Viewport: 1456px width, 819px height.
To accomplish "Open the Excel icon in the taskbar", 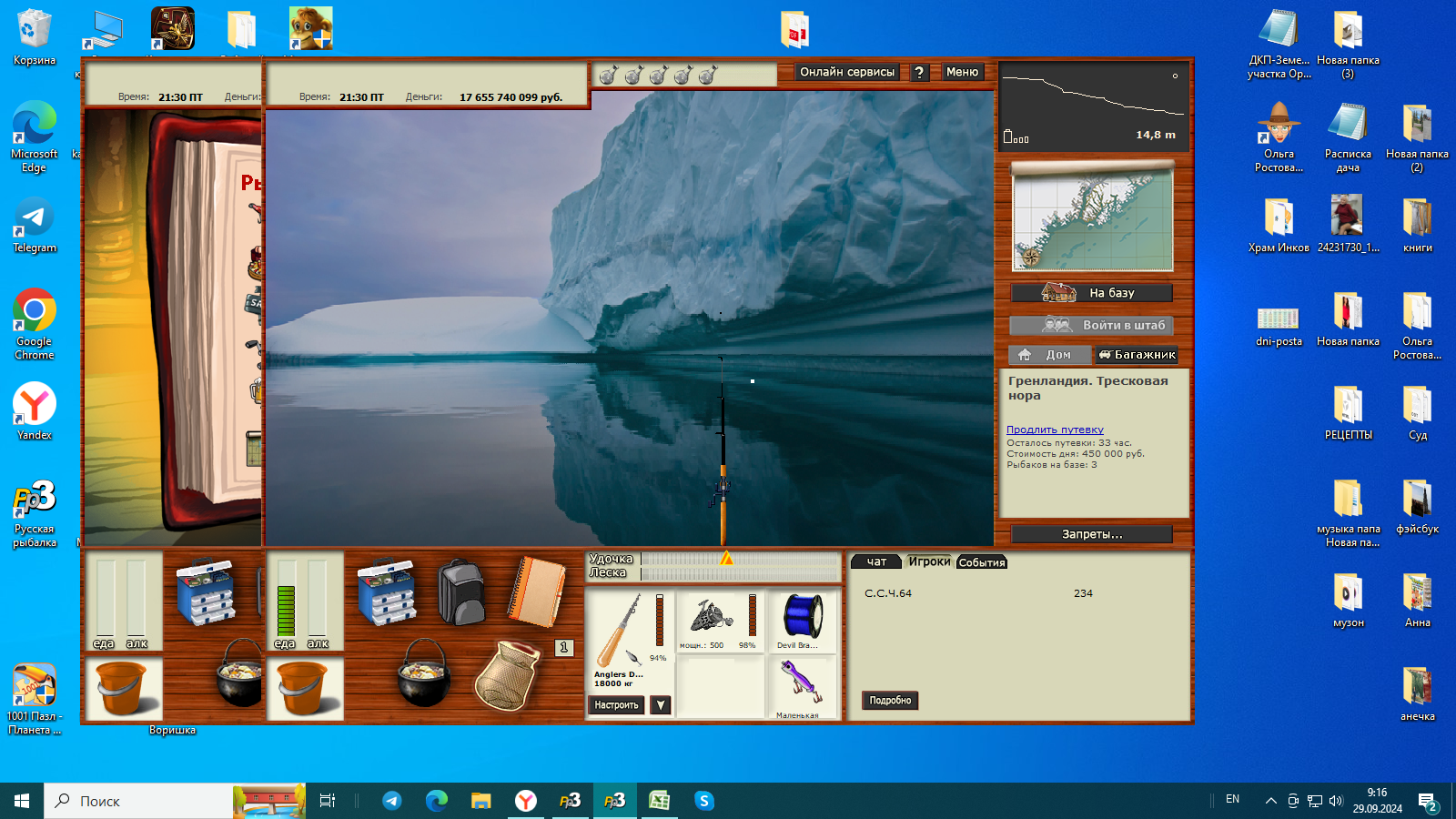I will pyautogui.click(x=659, y=801).
